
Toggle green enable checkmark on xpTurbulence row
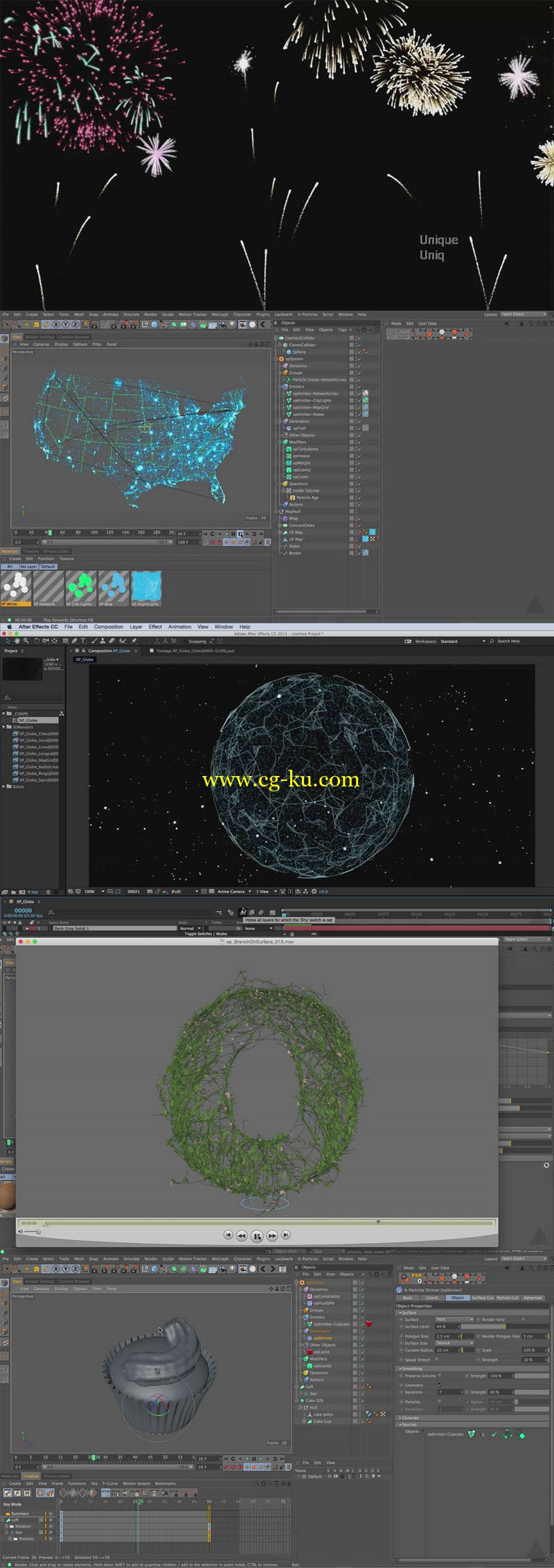pyautogui.click(x=359, y=449)
